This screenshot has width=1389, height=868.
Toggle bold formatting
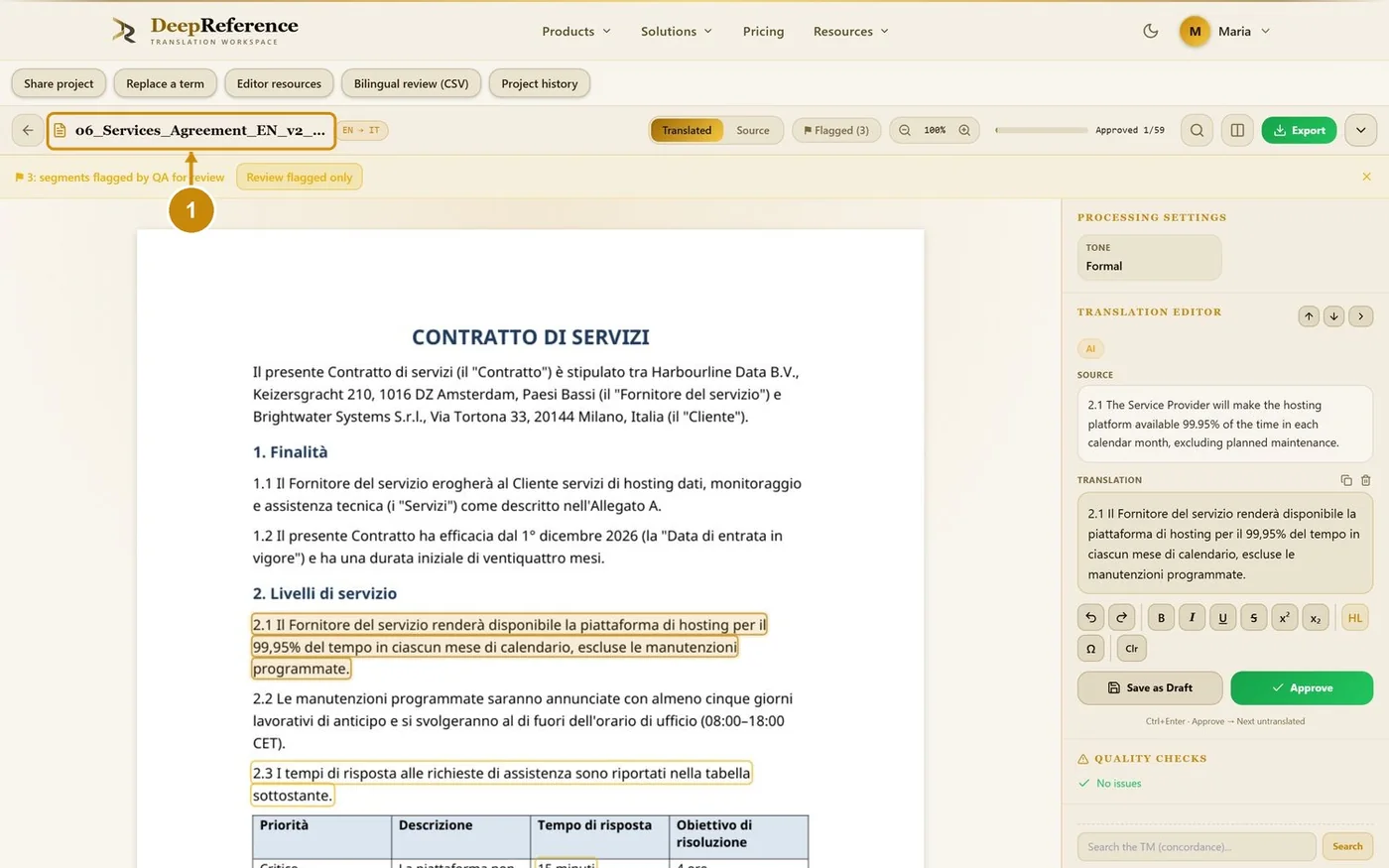(x=1161, y=617)
